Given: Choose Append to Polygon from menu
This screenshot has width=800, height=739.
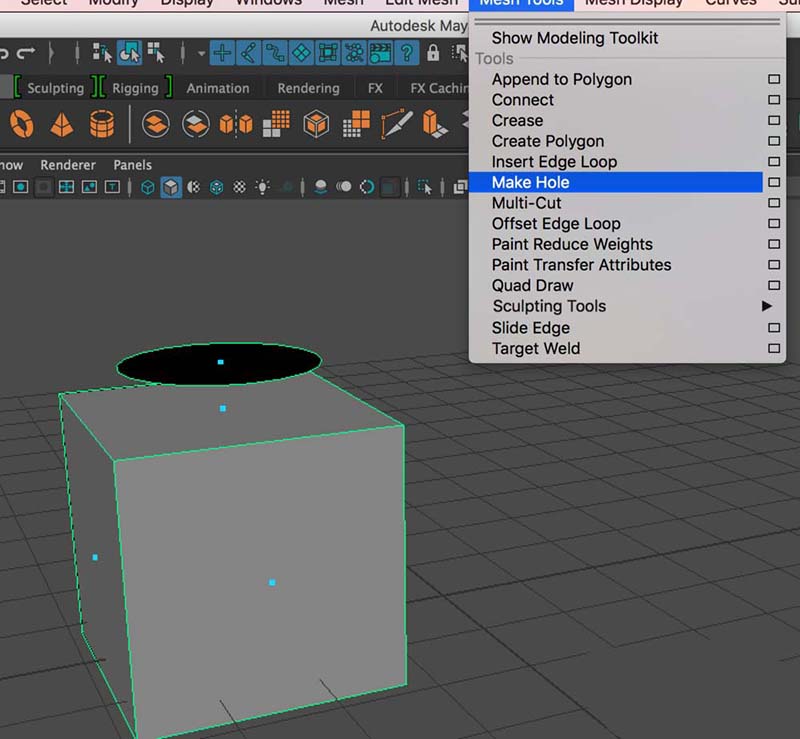Looking at the screenshot, I should (x=562, y=80).
